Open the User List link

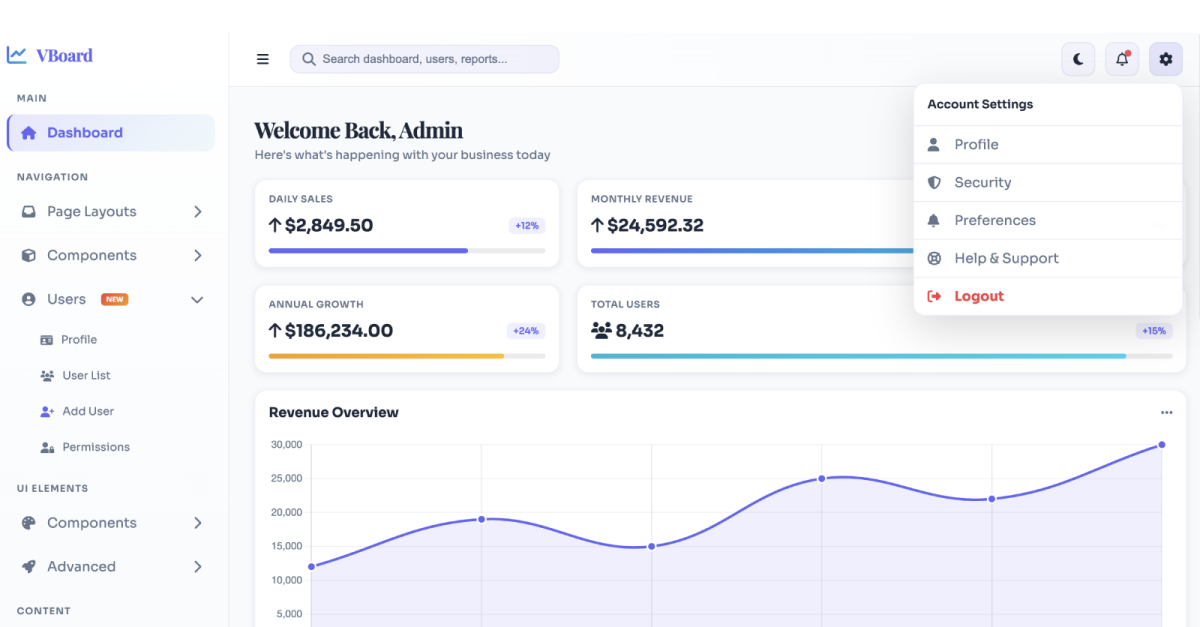(x=86, y=375)
